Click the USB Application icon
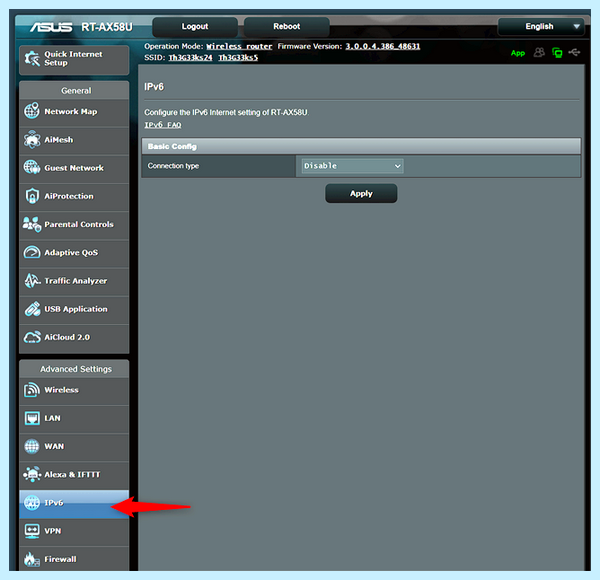 click(x=32, y=309)
